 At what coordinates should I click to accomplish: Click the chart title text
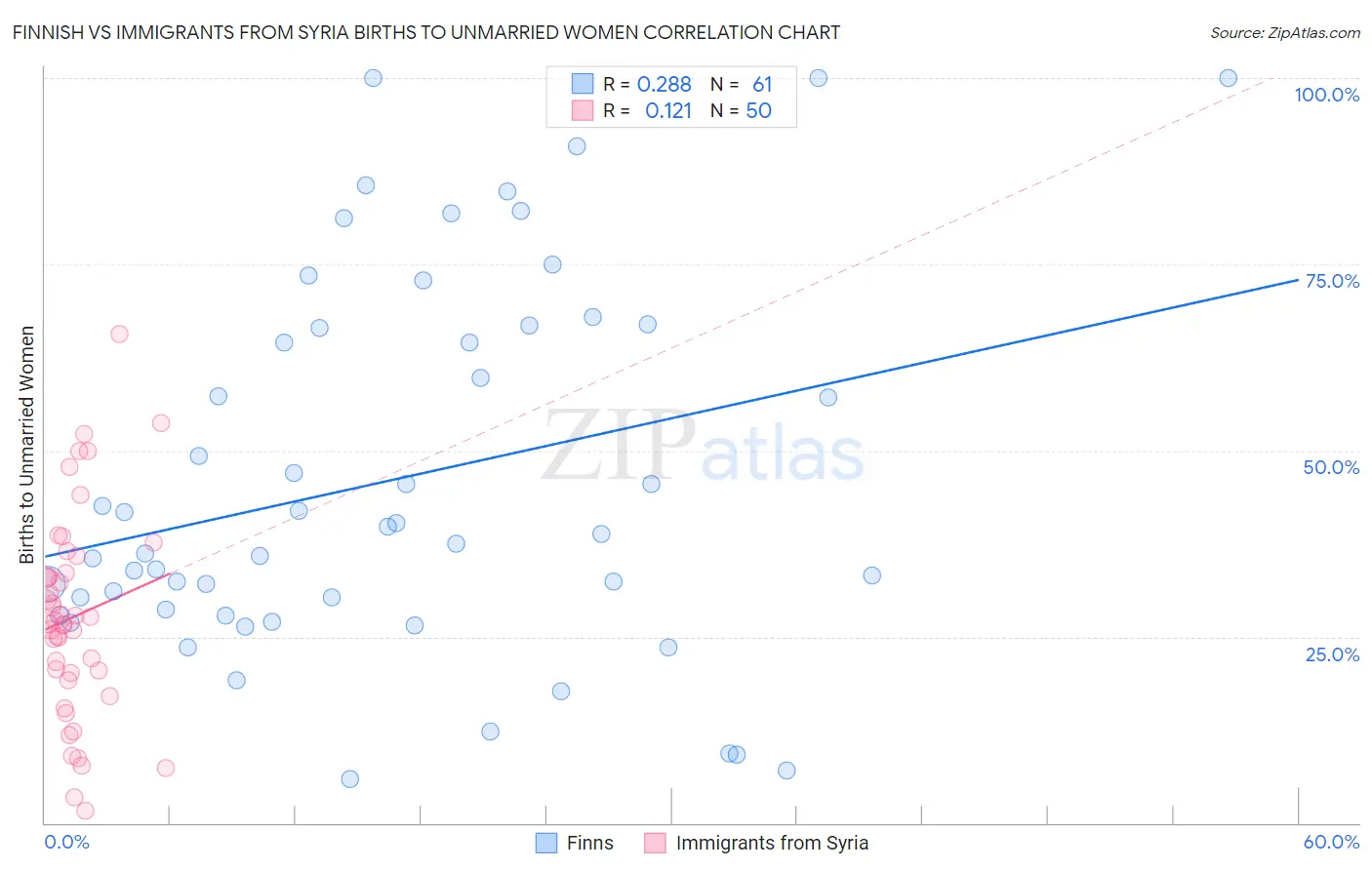(426, 32)
